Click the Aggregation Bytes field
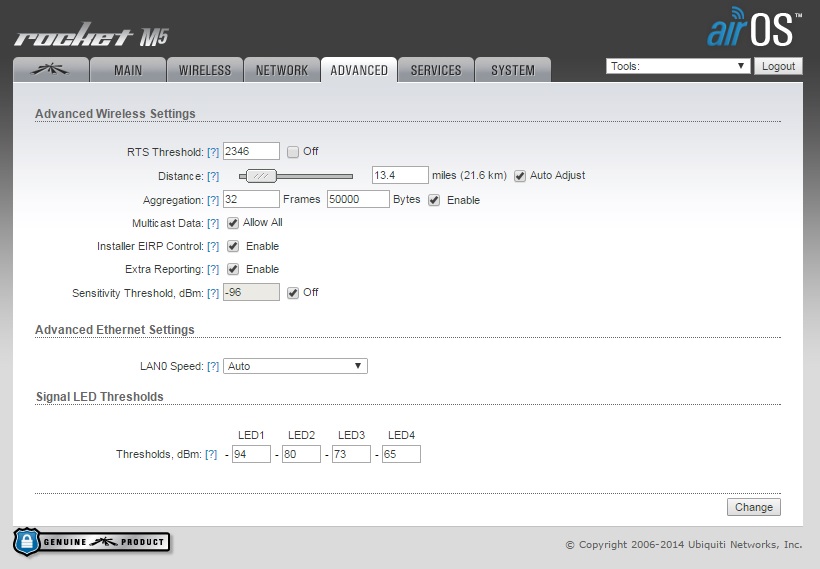This screenshot has height=569, width=820. coord(358,199)
